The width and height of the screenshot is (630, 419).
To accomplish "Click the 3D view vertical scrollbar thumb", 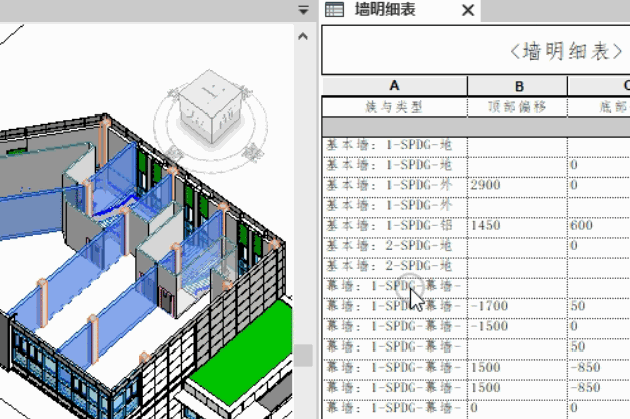I will [x=303, y=355].
